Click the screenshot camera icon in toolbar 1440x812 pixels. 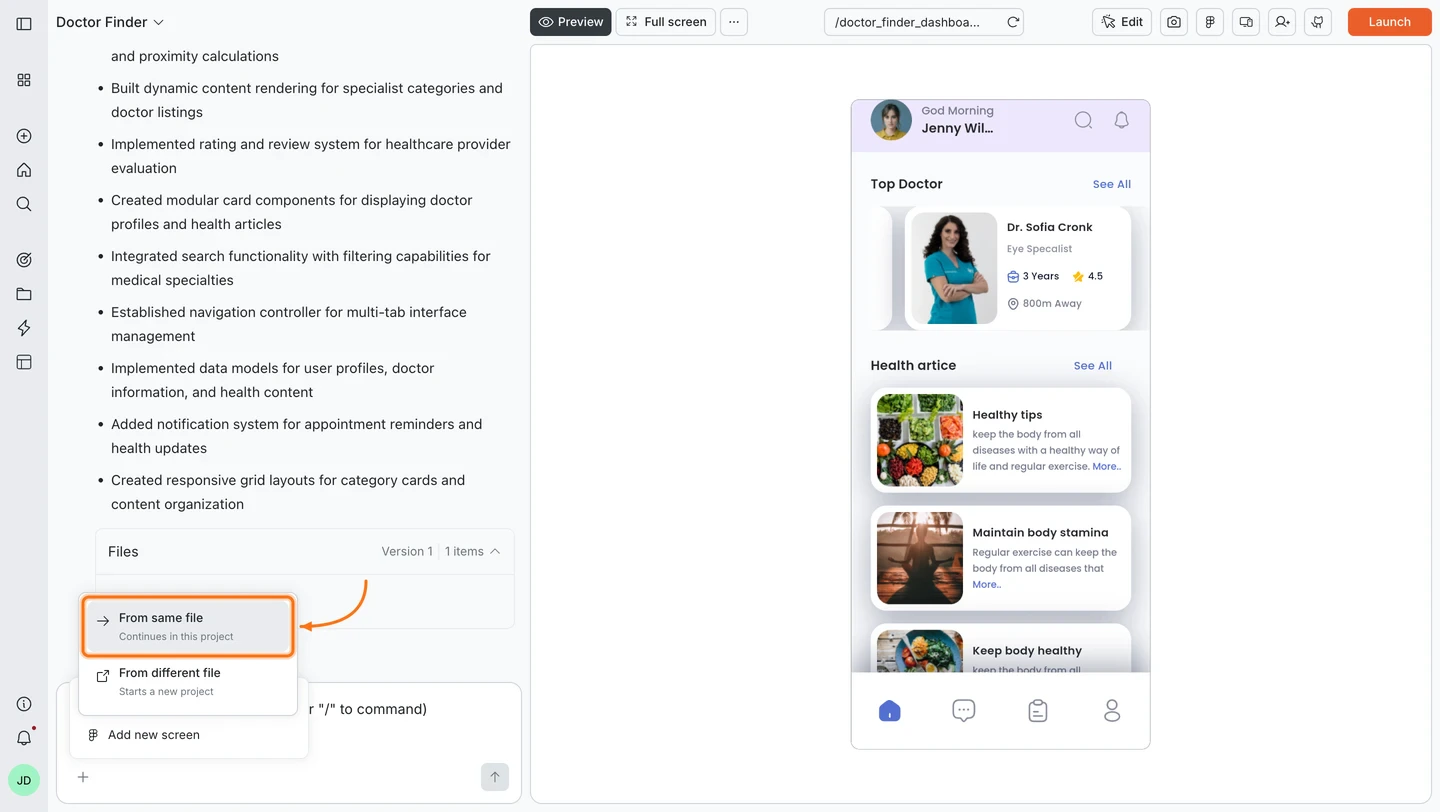(1174, 22)
